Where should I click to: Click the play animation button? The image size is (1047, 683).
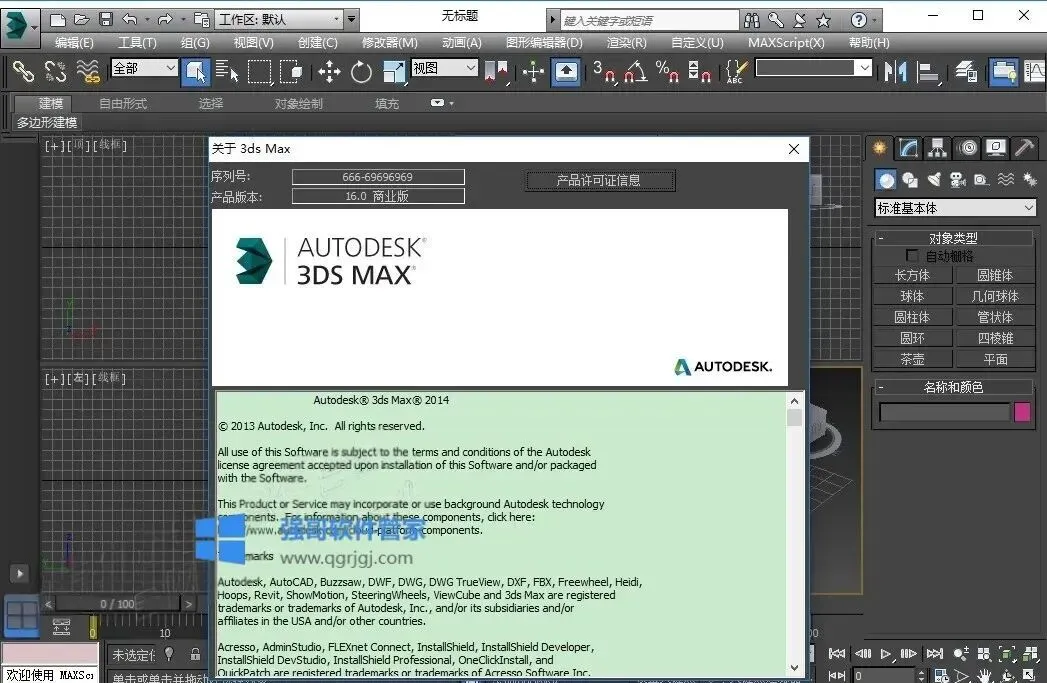coord(886,654)
